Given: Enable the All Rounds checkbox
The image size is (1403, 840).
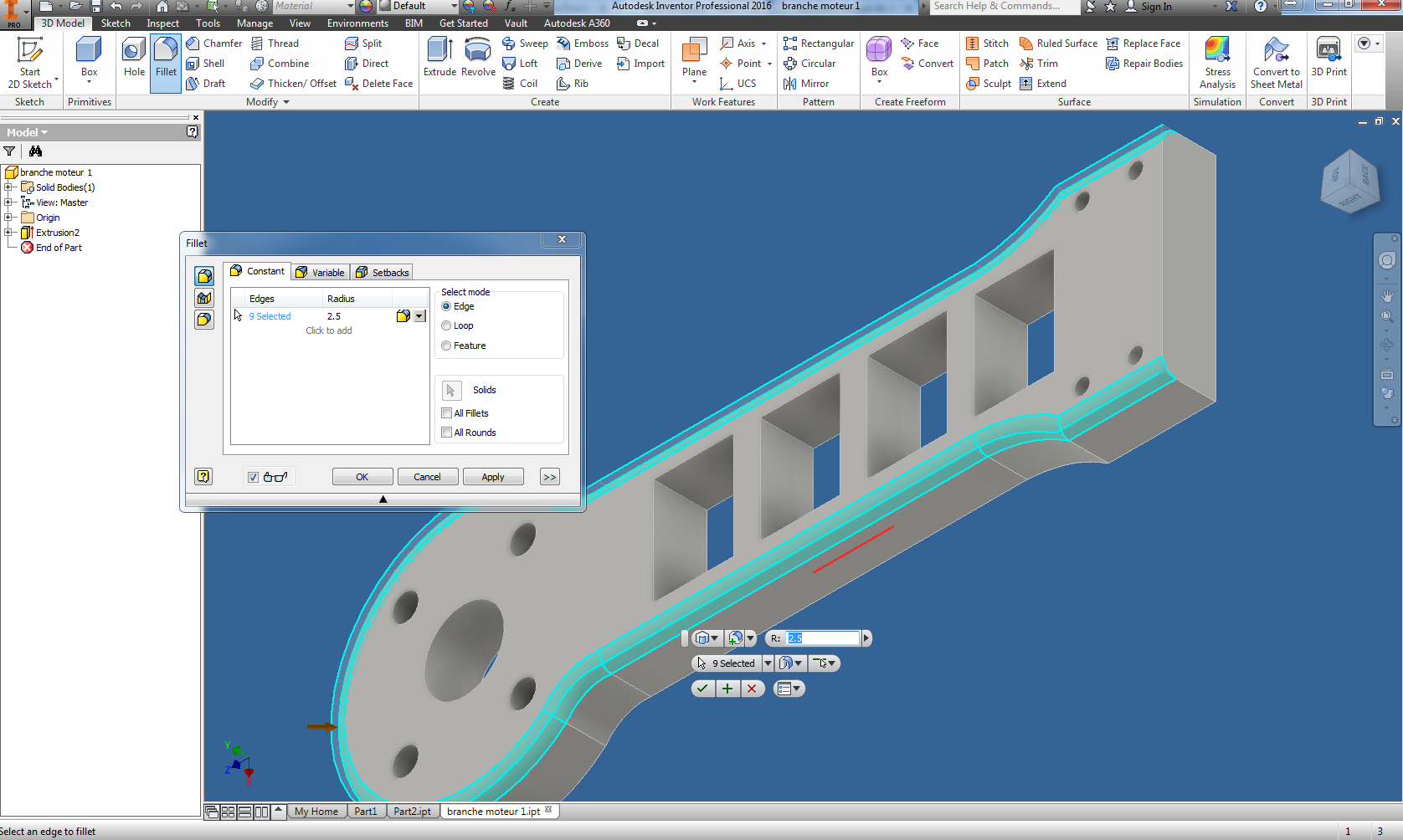Looking at the screenshot, I should 446,433.
